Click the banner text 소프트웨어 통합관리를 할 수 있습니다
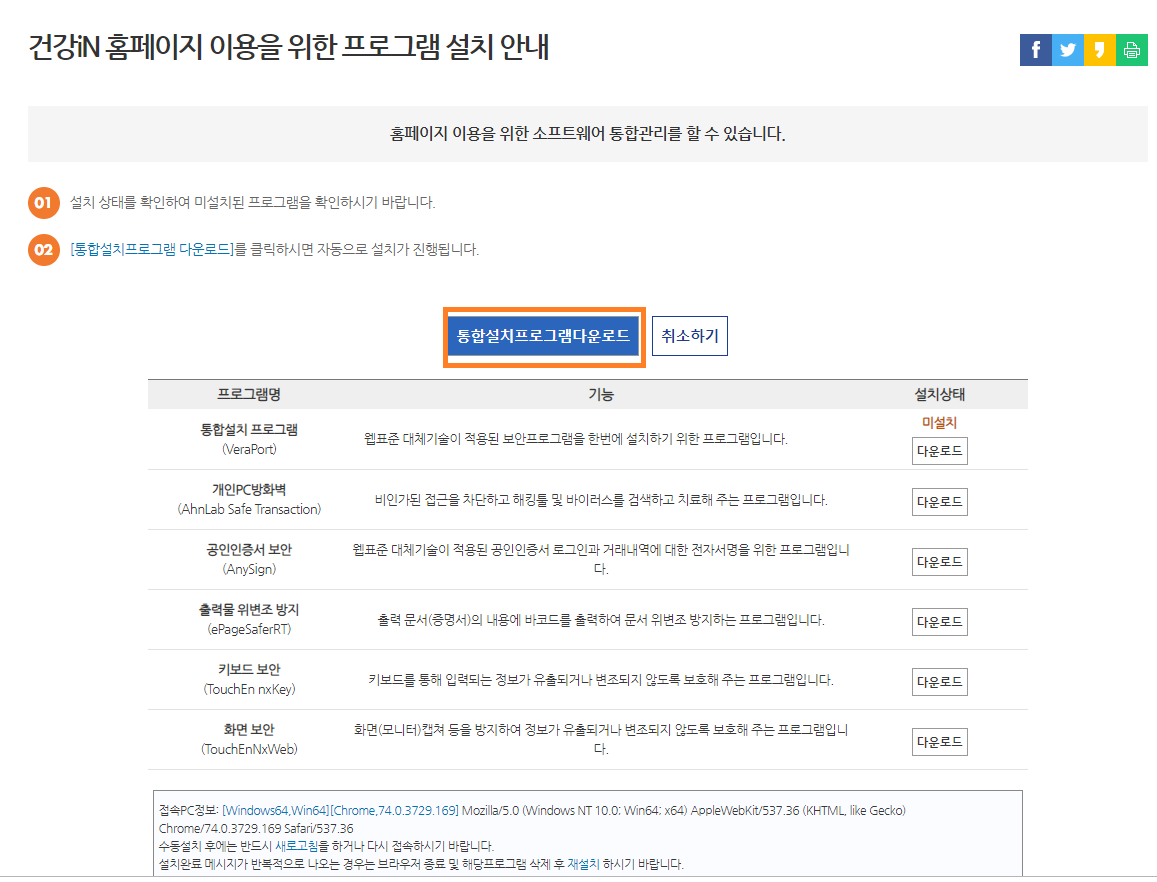 [658, 134]
